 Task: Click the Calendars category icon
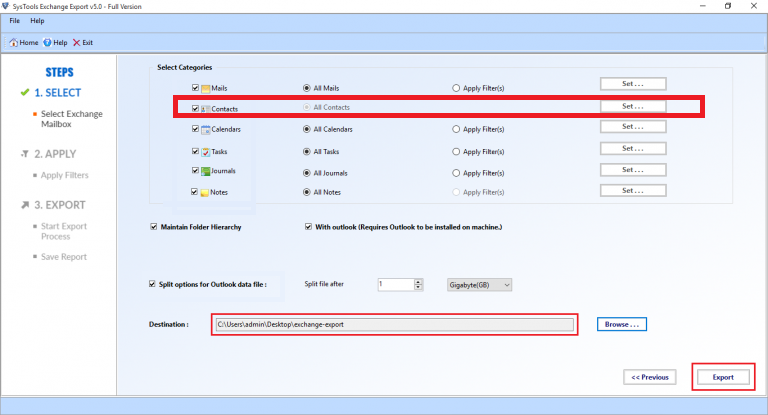(x=206, y=129)
